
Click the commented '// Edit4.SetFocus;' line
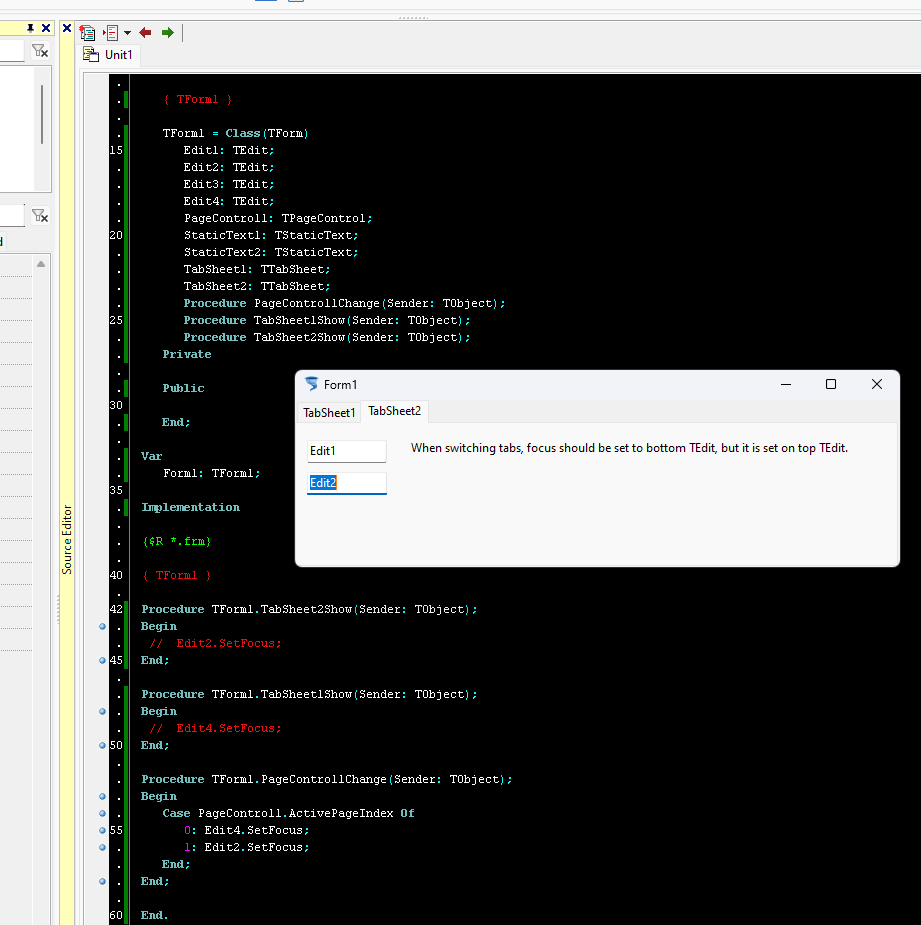(215, 729)
